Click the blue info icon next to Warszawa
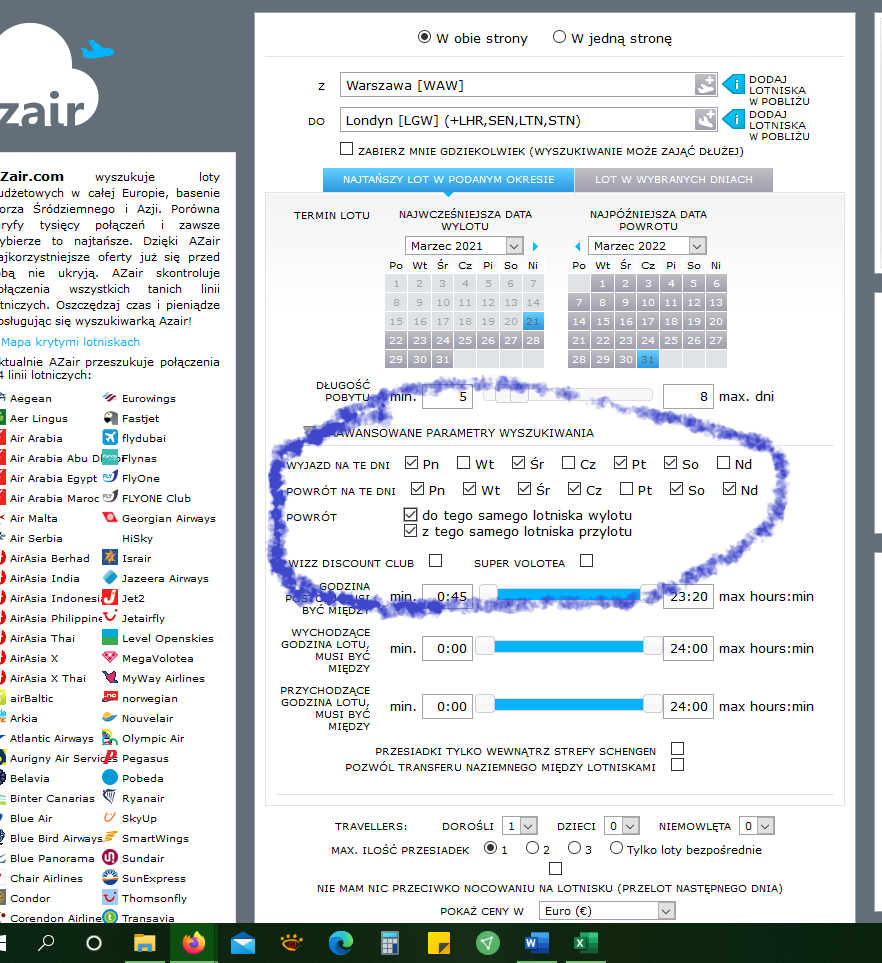This screenshot has width=882, height=963. click(x=733, y=84)
